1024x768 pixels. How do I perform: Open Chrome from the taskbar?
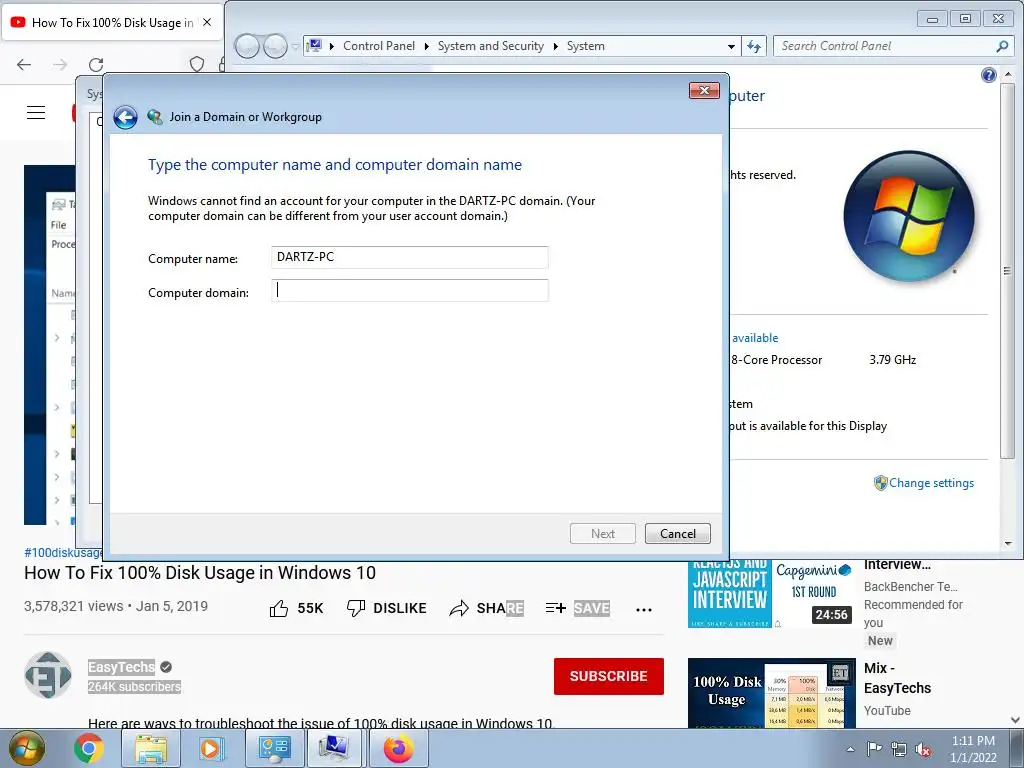(x=89, y=748)
